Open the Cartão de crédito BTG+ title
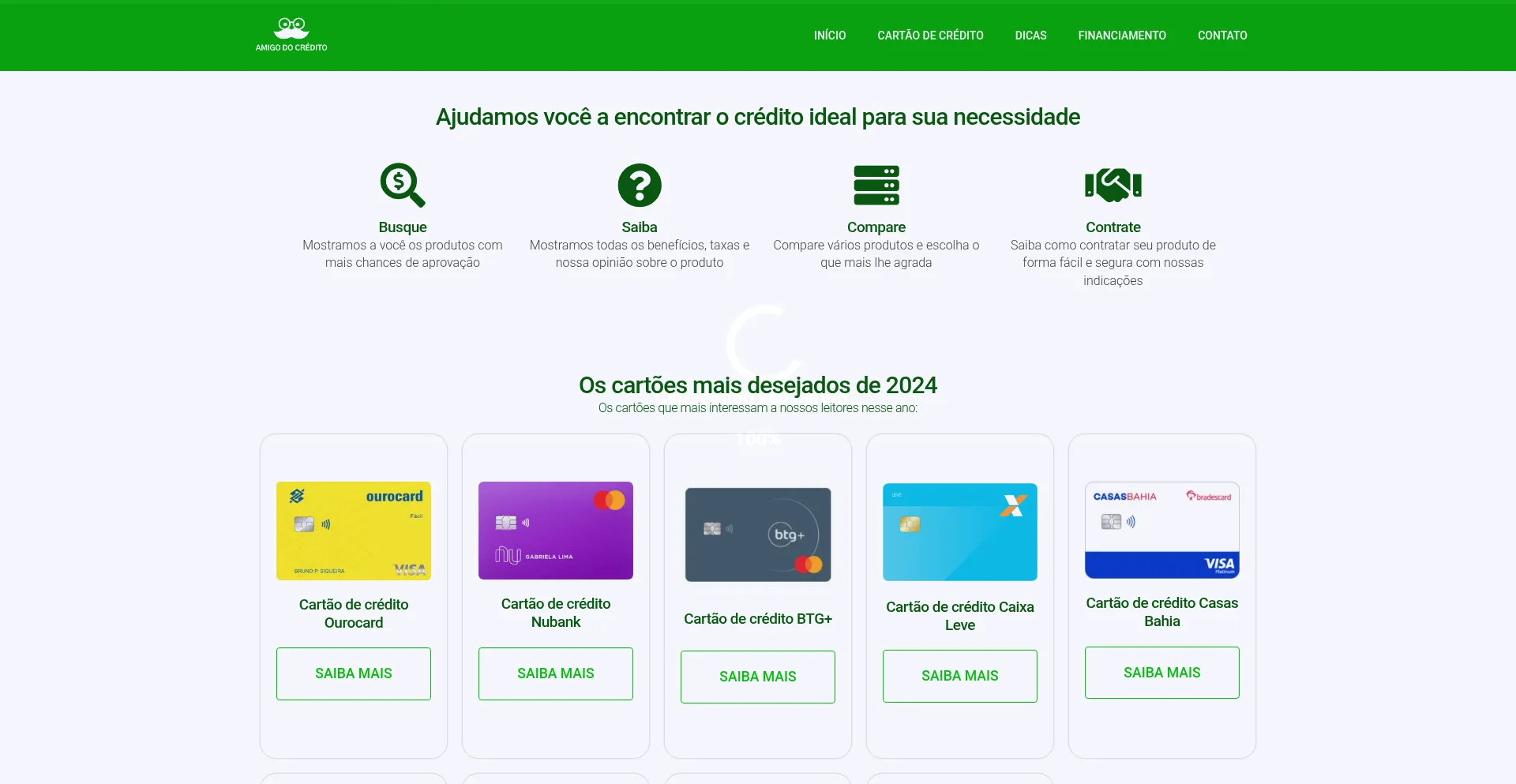This screenshot has height=784, width=1516. 758,619
